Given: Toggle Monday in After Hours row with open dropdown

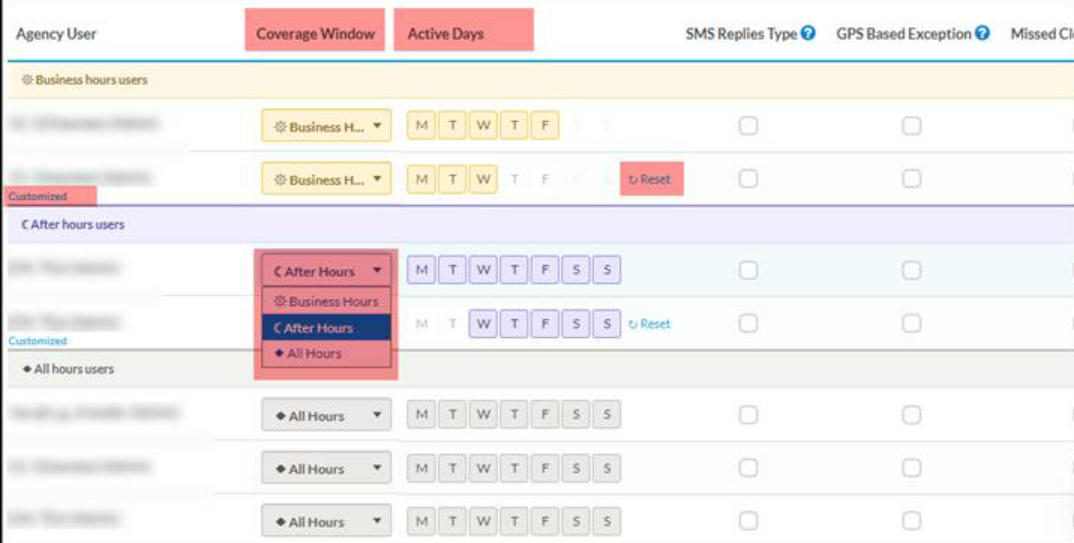Looking at the screenshot, I should coord(421,270).
